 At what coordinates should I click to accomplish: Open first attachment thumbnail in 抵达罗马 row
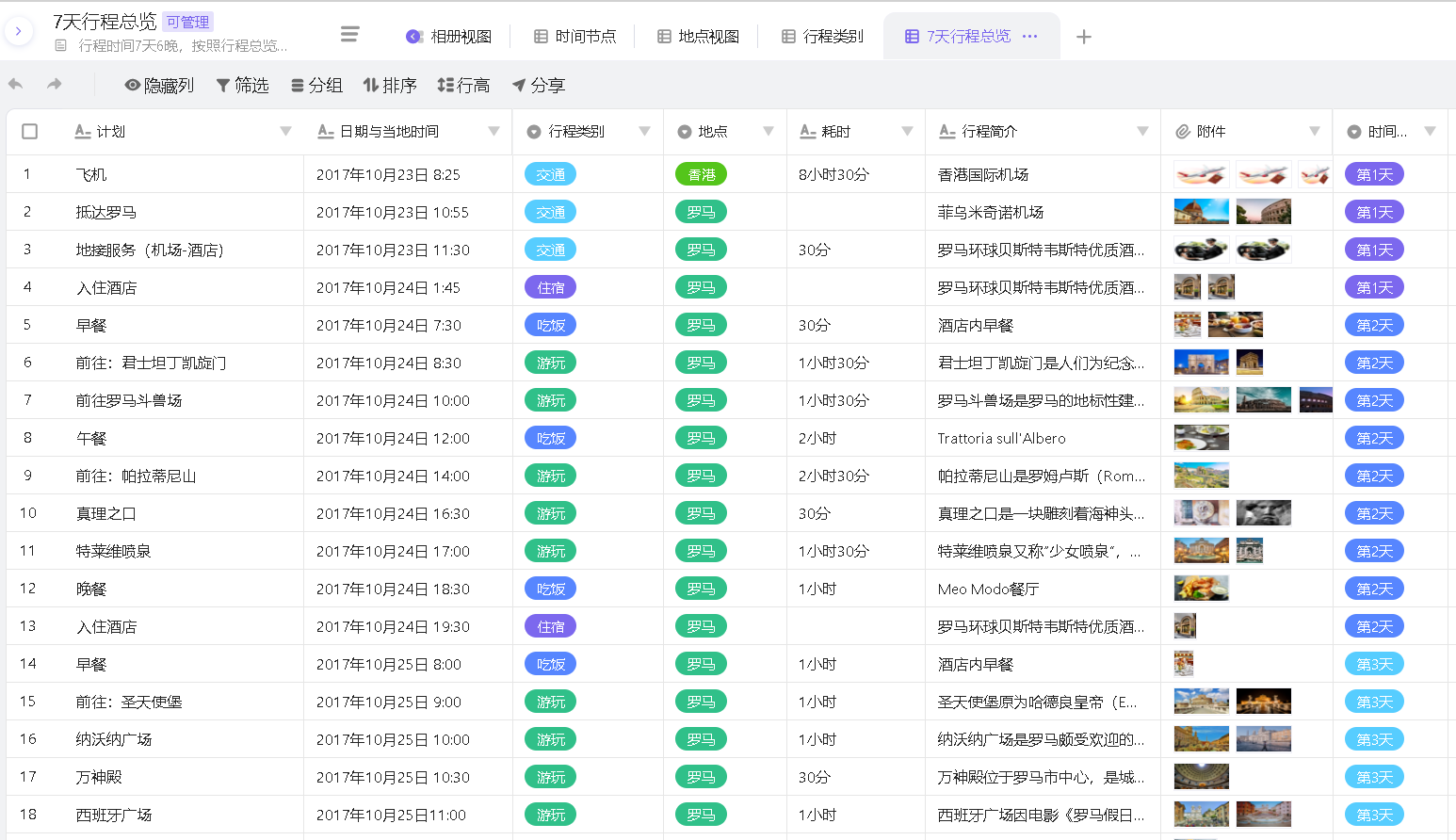(x=1202, y=212)
